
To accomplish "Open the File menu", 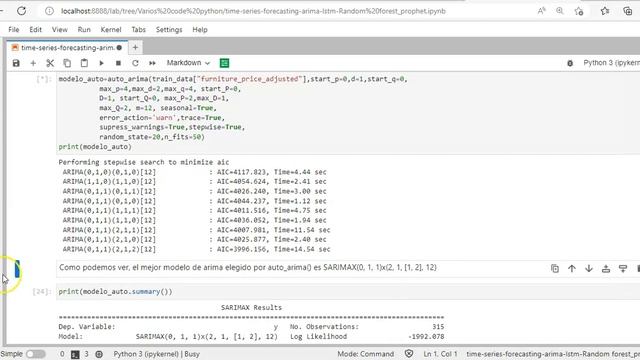I will [13, 29].
